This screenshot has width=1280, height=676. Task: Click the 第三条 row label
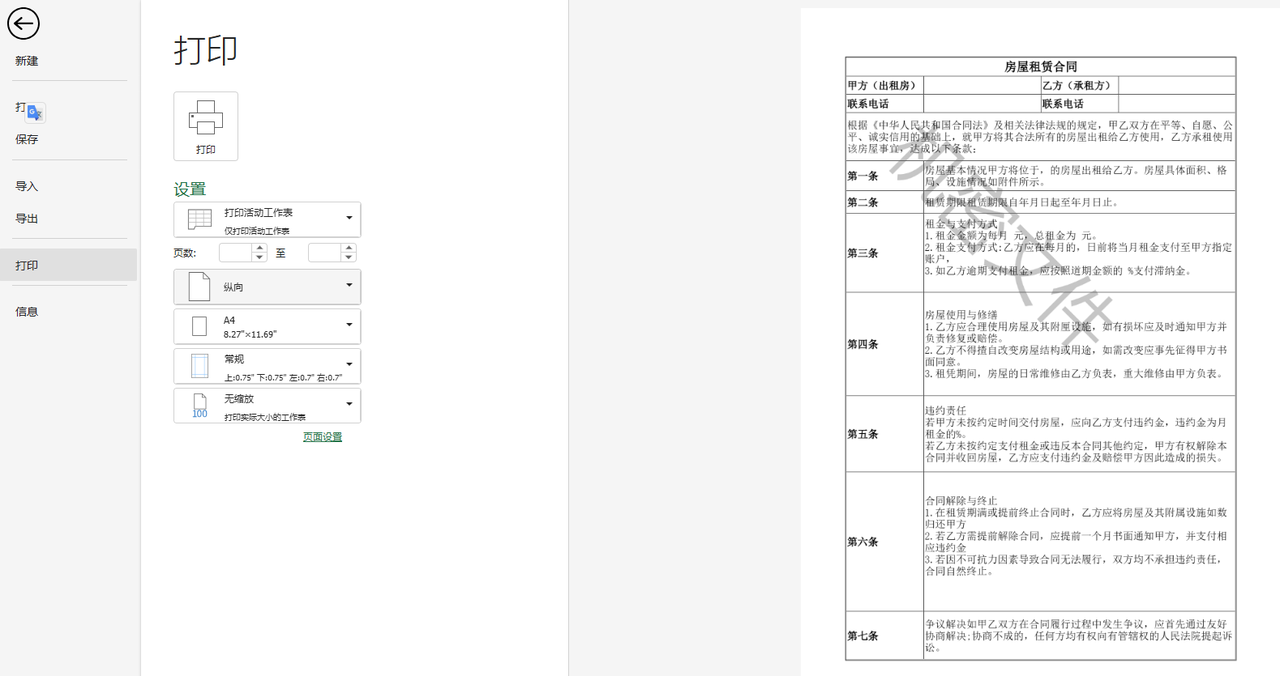pos(863,253)
